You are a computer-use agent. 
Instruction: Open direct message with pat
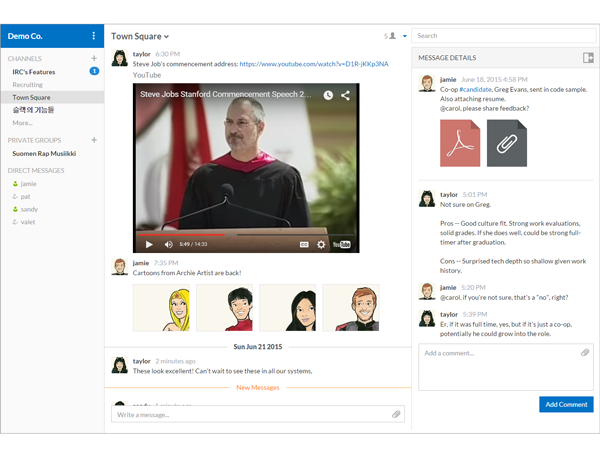click(x=25, y=197)
